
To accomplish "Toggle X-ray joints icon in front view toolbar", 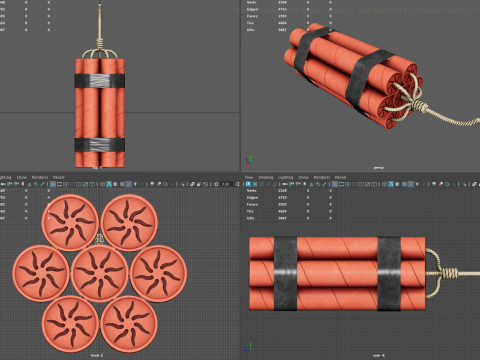I will click(206, 184).
